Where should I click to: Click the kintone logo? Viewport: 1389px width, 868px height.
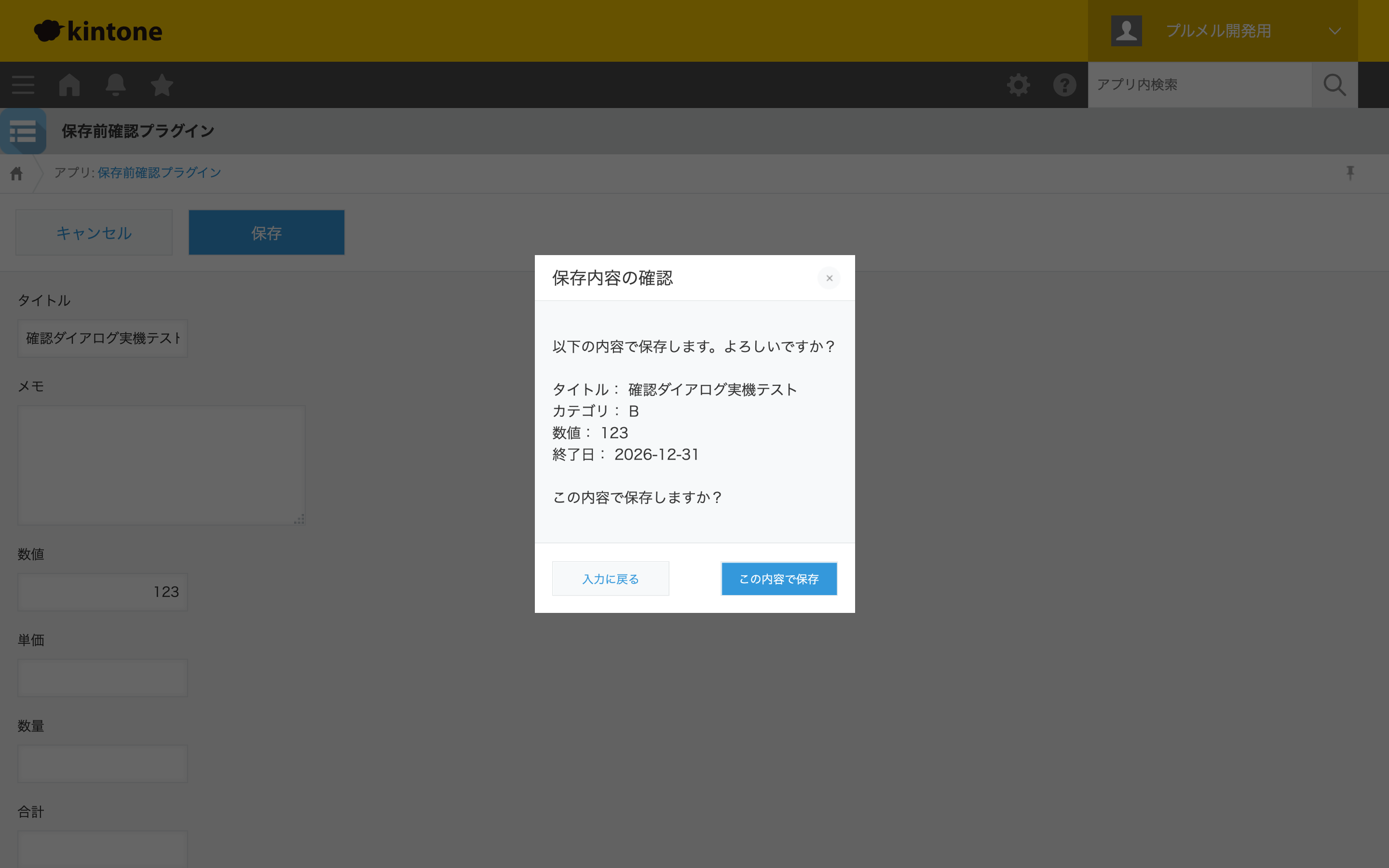point(98,31)
